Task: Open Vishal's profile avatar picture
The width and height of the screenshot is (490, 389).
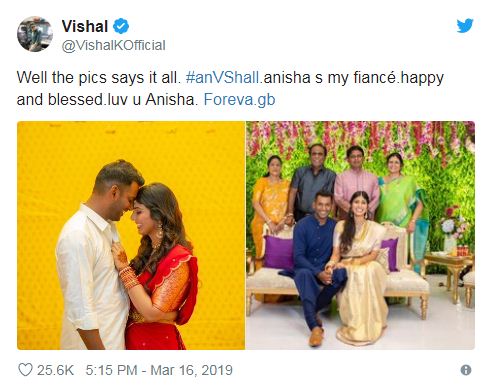Action: 35,34
